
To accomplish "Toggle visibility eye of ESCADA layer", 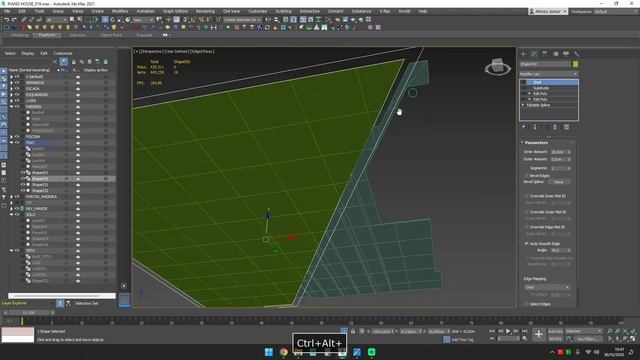I will pyautogui.click(x=17, y=89).
